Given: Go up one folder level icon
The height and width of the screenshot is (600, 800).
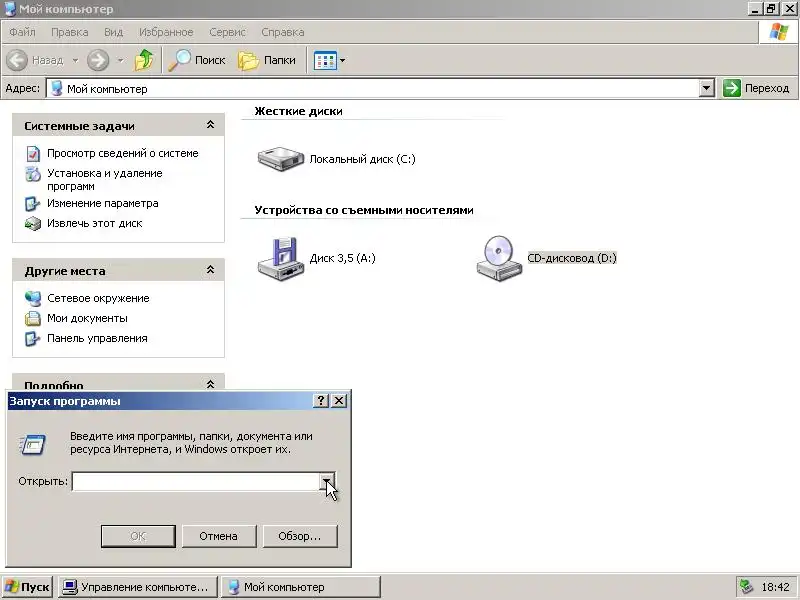Looking at the screenshot, I should pos(144,60).
